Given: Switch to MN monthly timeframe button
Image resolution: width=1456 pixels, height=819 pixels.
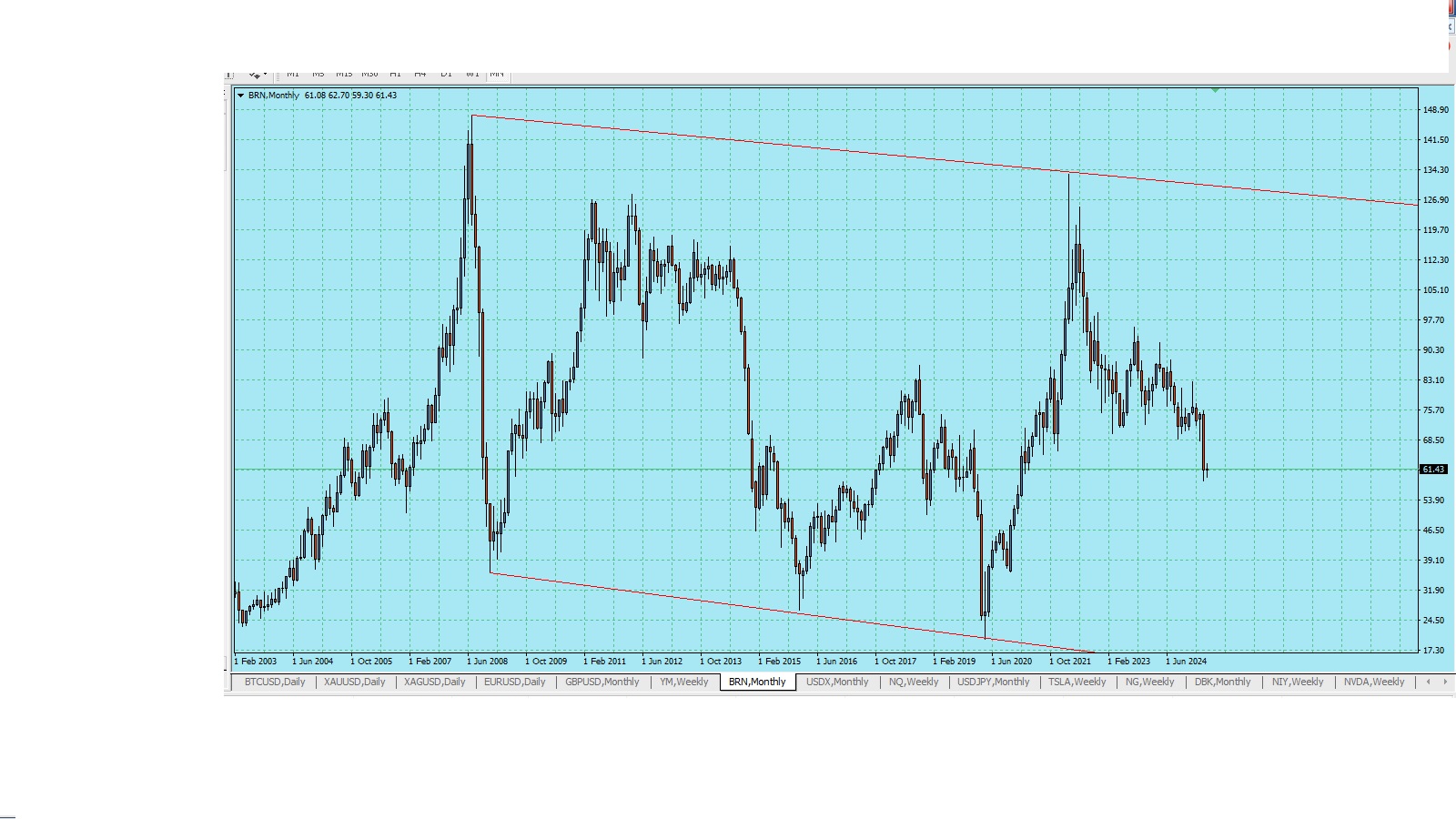Looking at the screenshot, I should (x=497, y=75).
